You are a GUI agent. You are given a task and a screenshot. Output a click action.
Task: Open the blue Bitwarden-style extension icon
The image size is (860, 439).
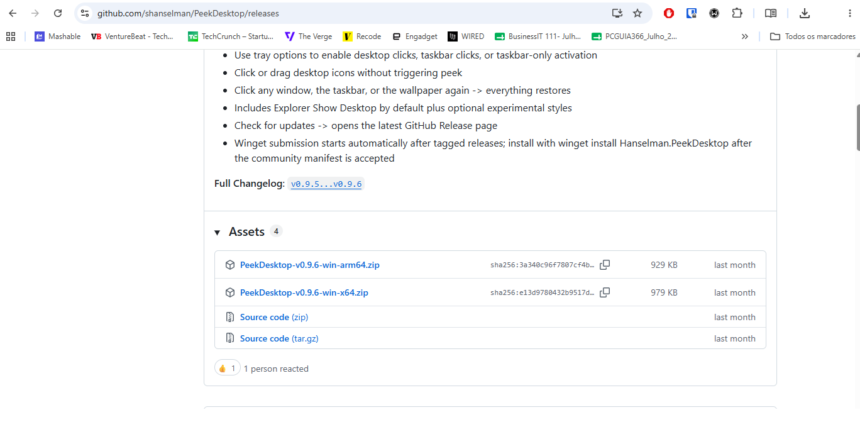[692, 13]
